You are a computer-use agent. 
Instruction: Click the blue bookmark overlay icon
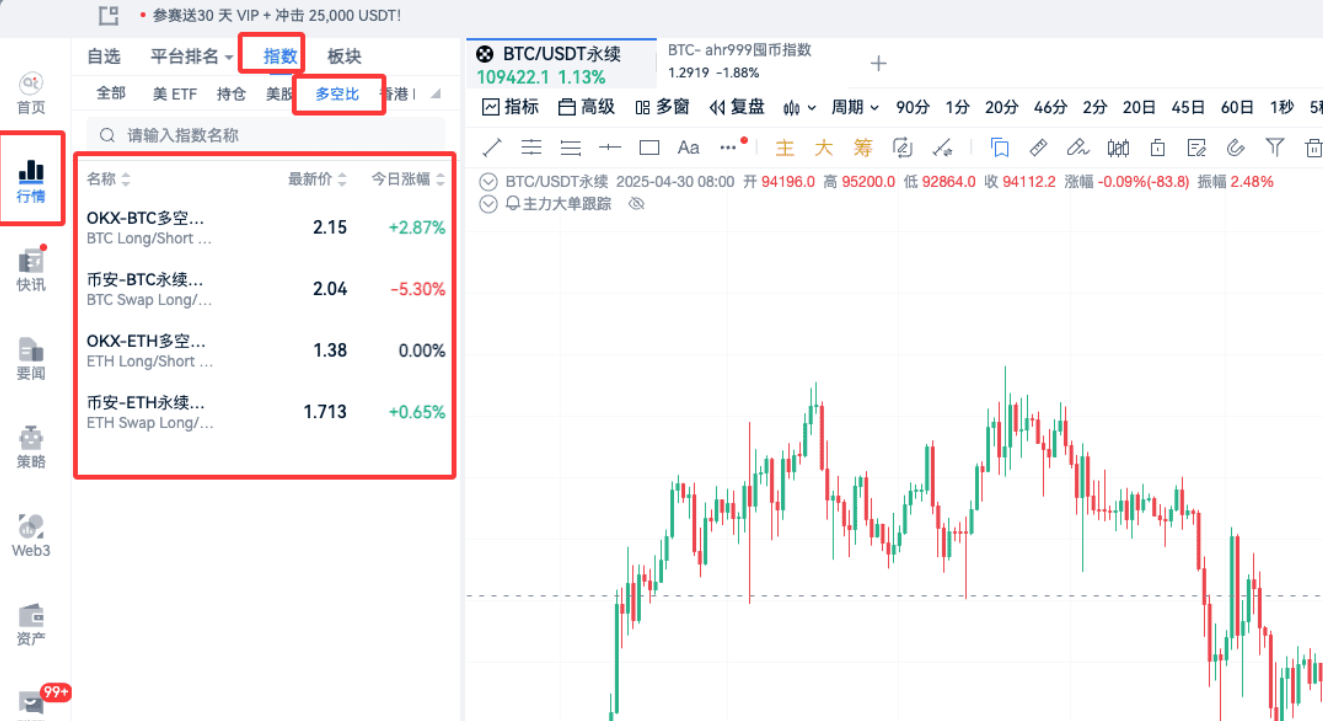[999, 148]
